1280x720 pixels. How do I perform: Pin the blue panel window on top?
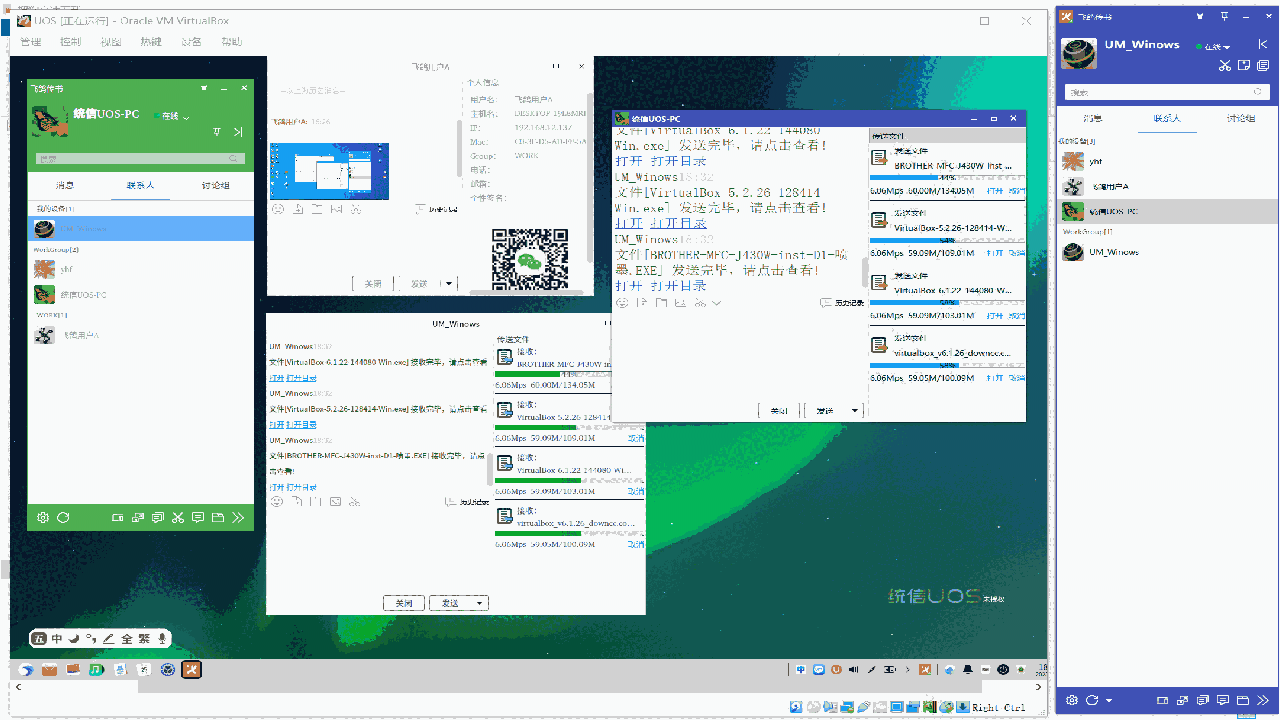[x=1224, y=16]
